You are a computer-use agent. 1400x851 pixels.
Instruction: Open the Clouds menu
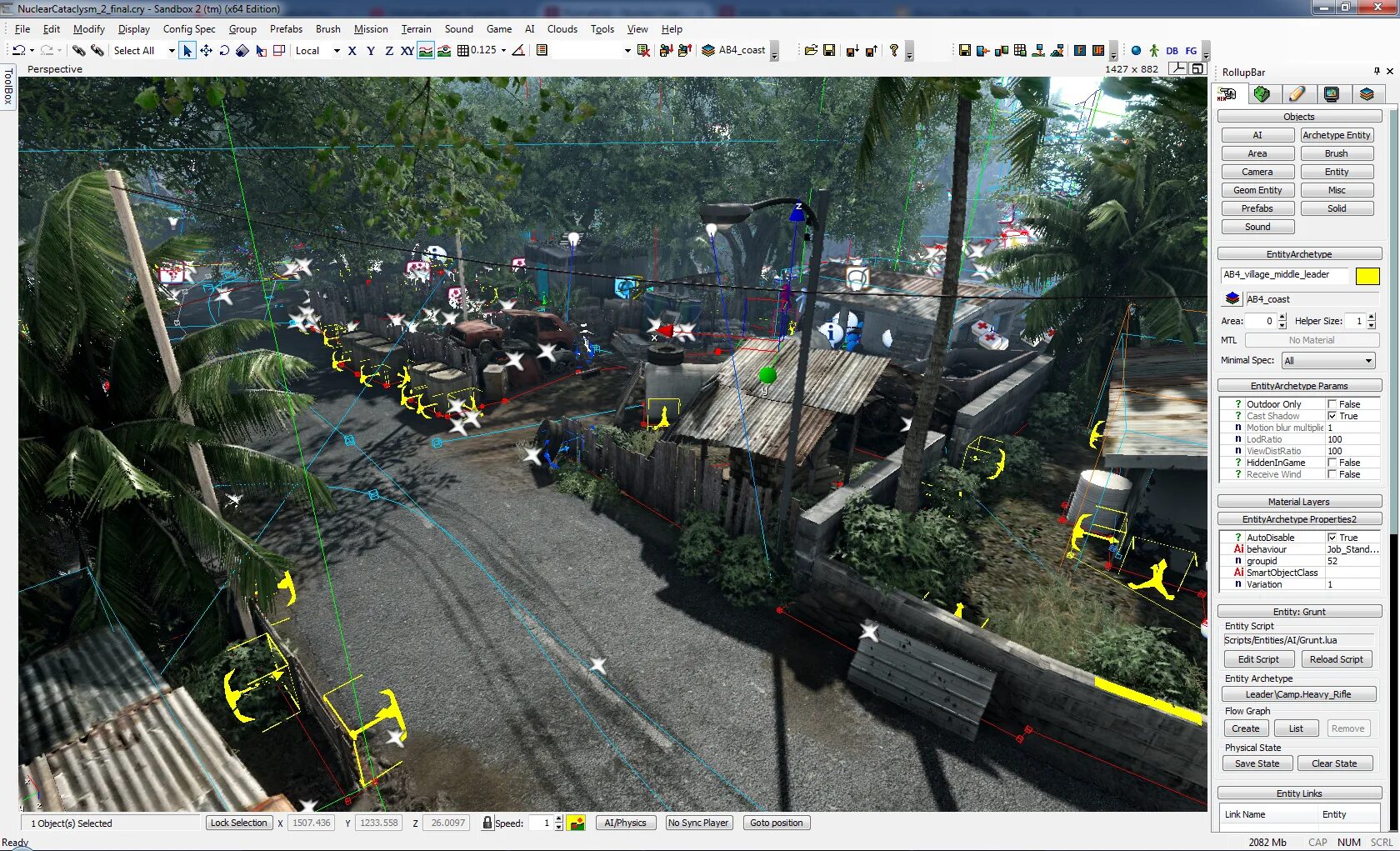tap(562, 29)
